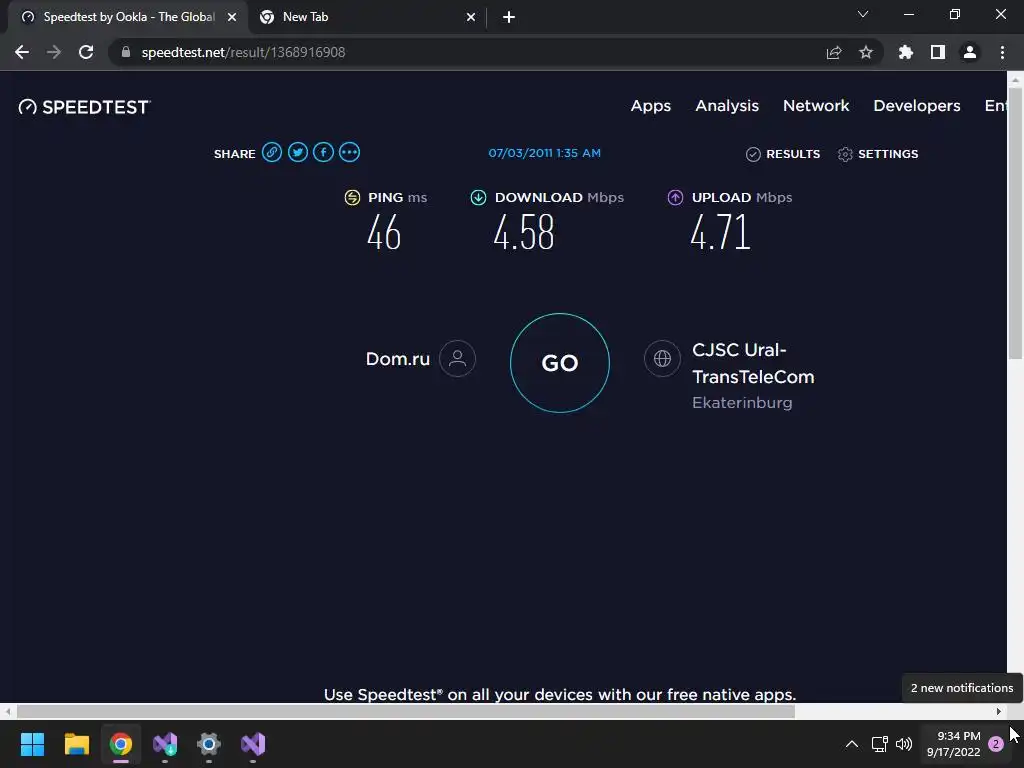Toggle the Chrome side panel
This screenshot has width=1024, height=768.
coord(938,52)
